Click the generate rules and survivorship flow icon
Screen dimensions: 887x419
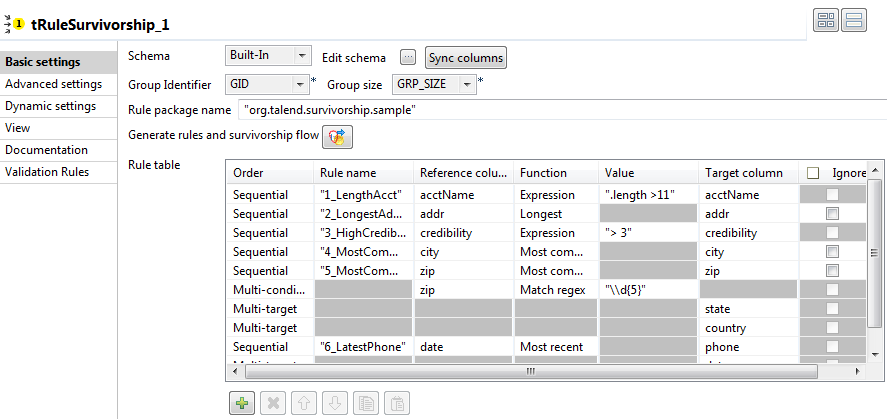[x=338, y=136]
